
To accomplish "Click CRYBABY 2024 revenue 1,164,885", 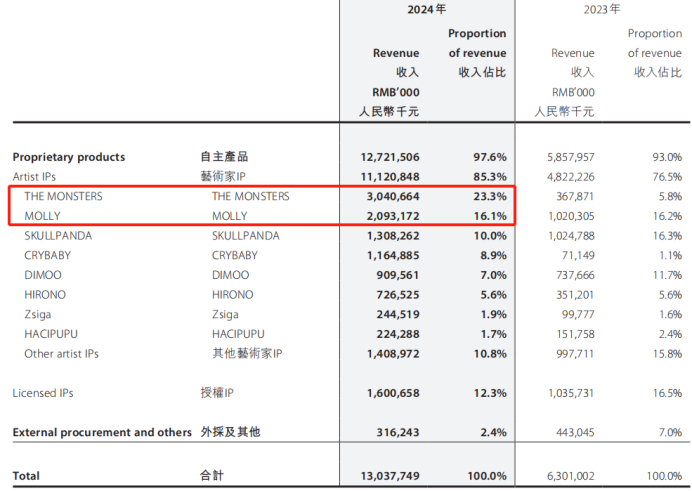I will [393, 255].
